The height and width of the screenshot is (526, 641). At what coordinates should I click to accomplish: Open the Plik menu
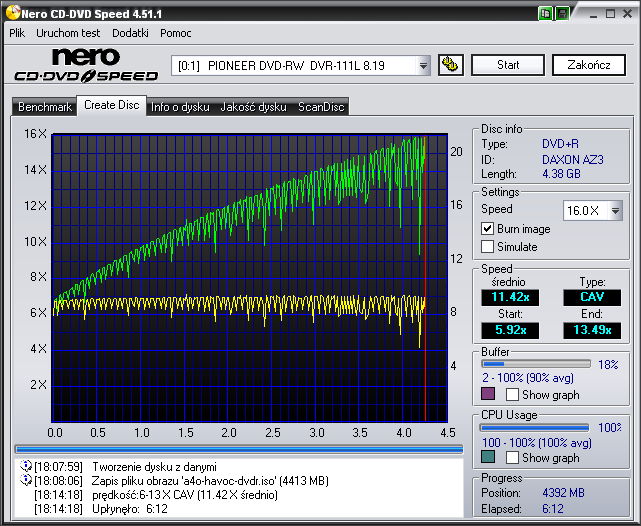click(17, 33)
